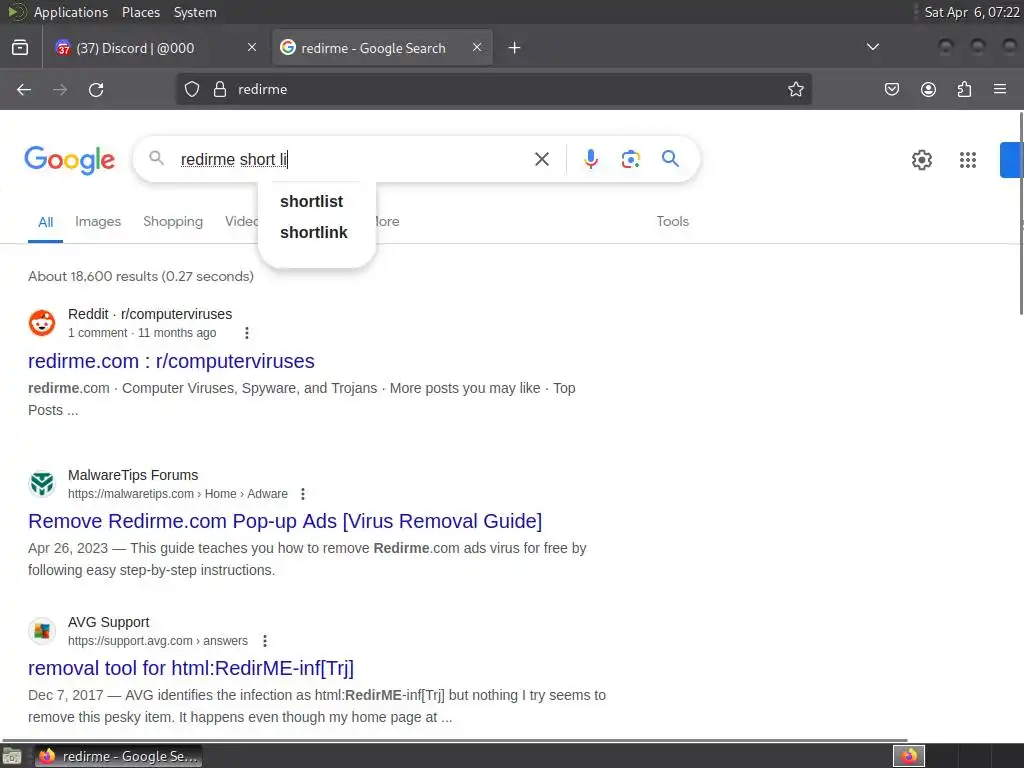Select the redirme - Google Search tab
This screenshot has width=1024, height=768.
(x=372, y=48)
